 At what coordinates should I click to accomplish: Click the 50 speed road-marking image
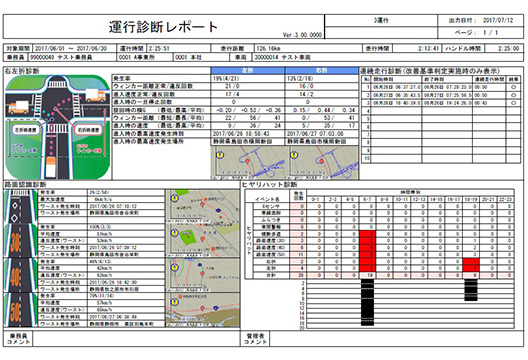click(21, 310)
